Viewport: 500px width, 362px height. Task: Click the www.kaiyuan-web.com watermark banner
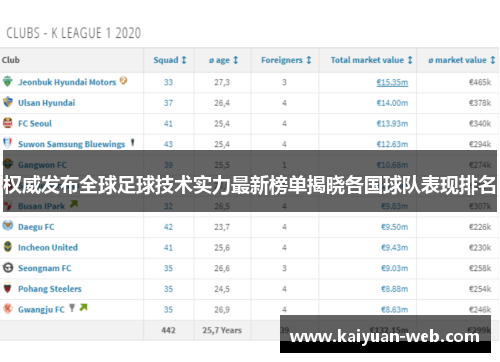(385, 335)
